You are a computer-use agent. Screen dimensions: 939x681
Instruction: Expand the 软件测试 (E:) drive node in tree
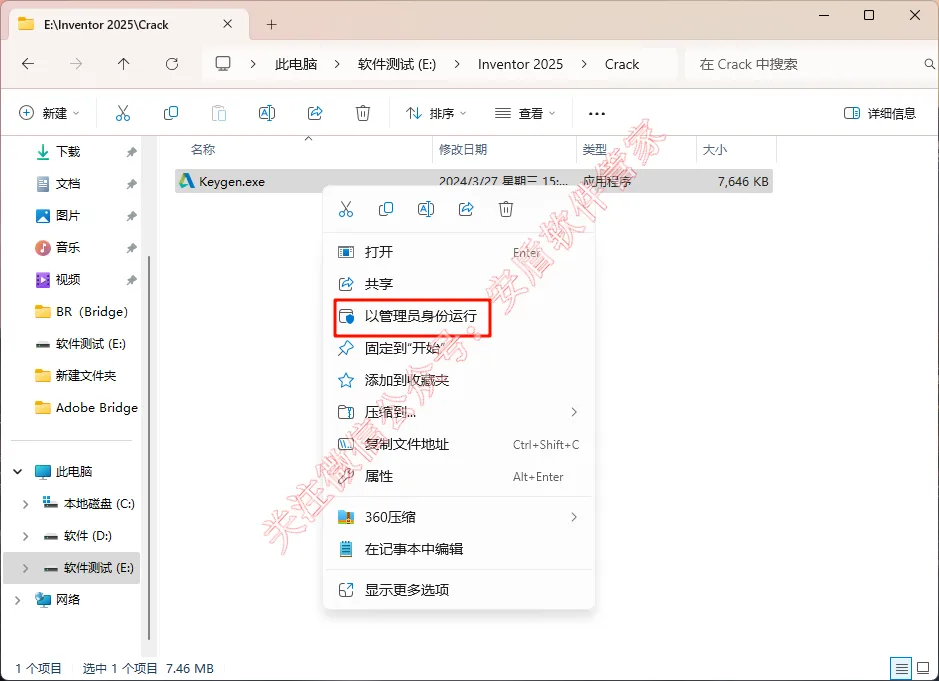click(x=25, y=568)
